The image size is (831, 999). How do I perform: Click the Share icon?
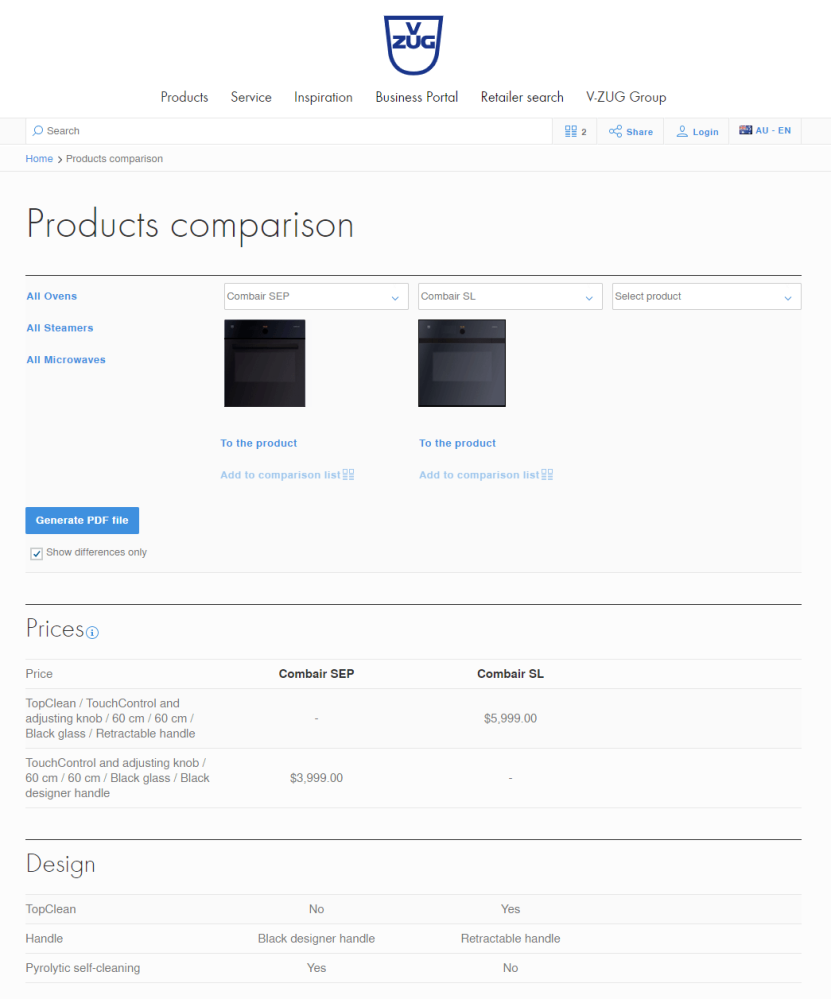pos(615,131)
